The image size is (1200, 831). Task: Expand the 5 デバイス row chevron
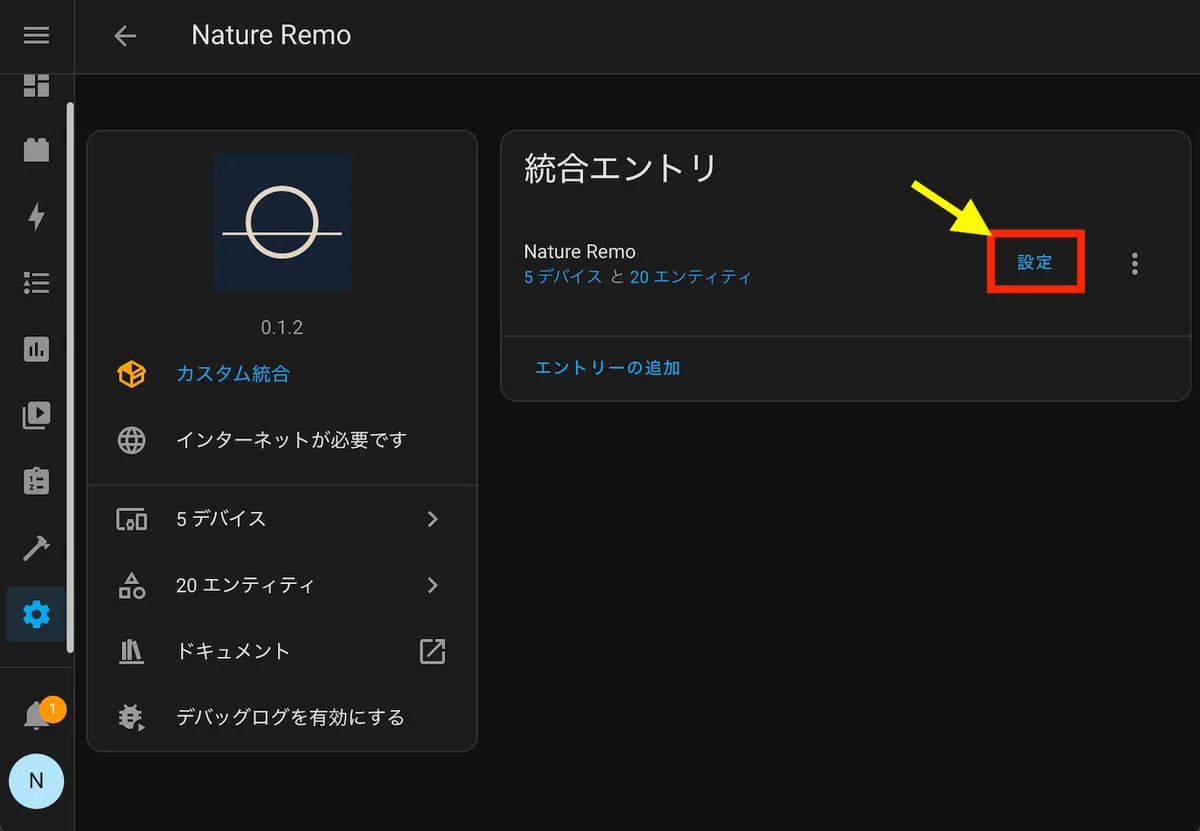pyautogui.click(x=433, y=519)
